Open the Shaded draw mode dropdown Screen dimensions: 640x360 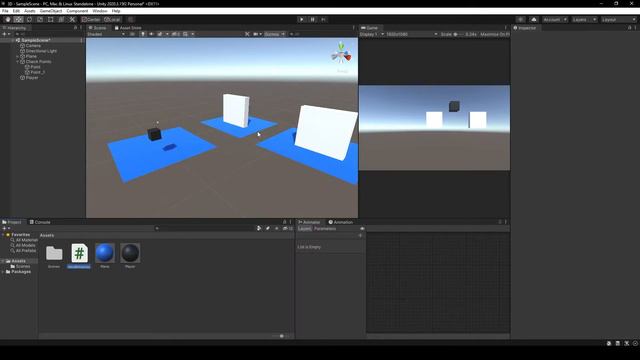point(106,34)
